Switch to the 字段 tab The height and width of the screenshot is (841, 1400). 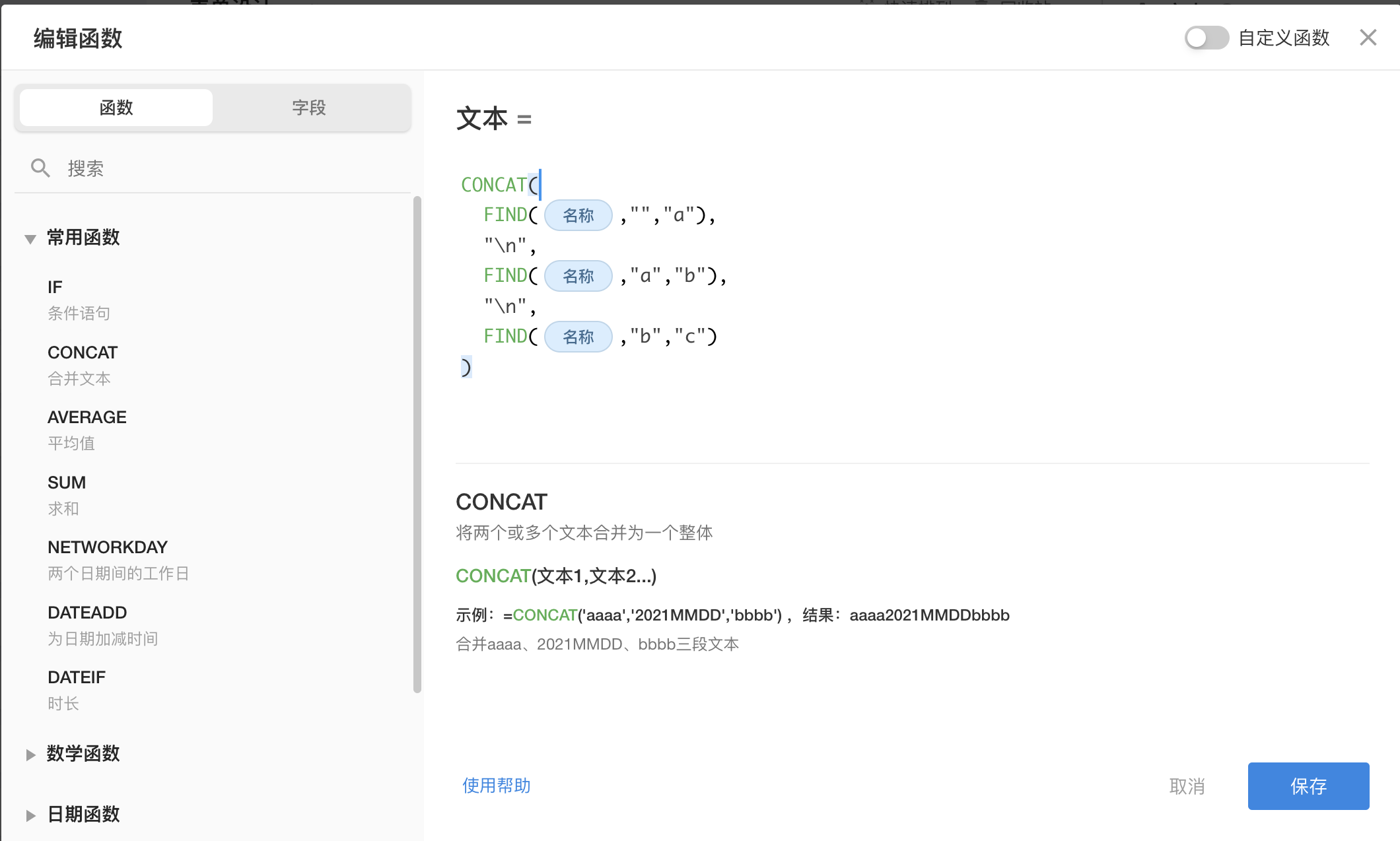point(309,107)
